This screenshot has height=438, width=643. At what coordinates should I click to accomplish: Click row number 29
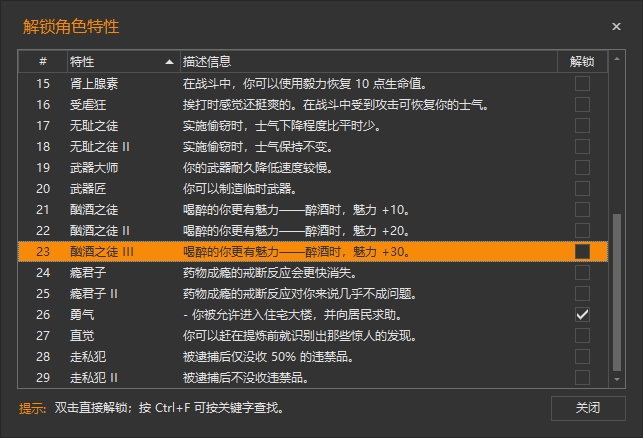click(x=43, y=378)
